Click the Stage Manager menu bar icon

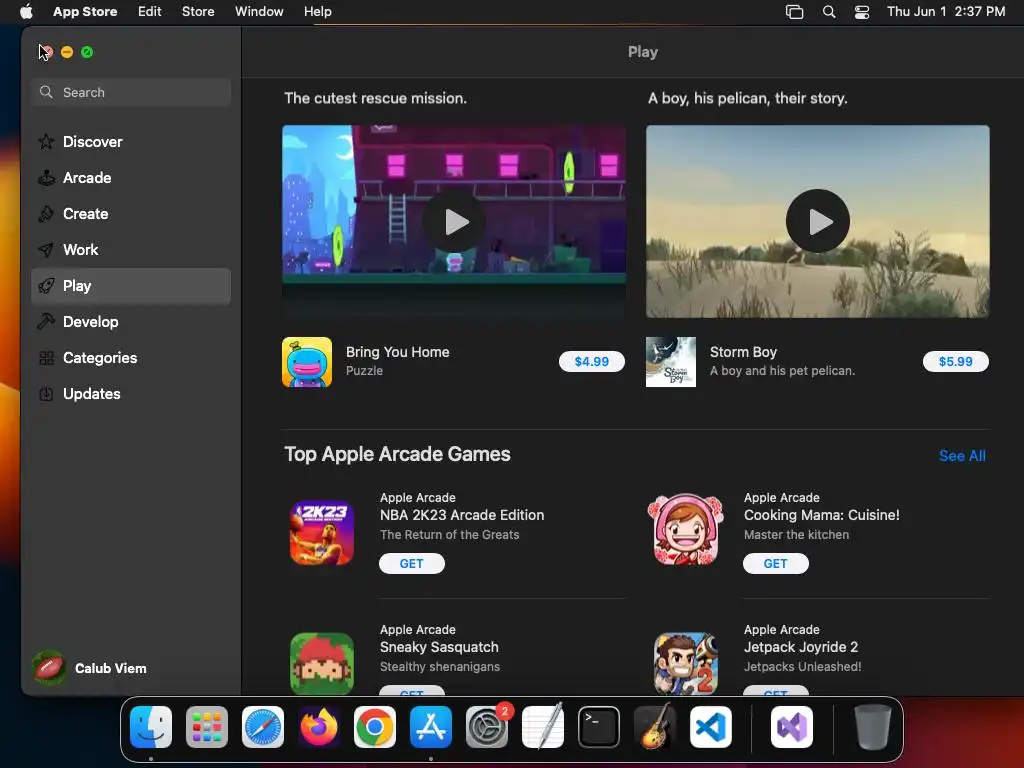coord(794,12)
